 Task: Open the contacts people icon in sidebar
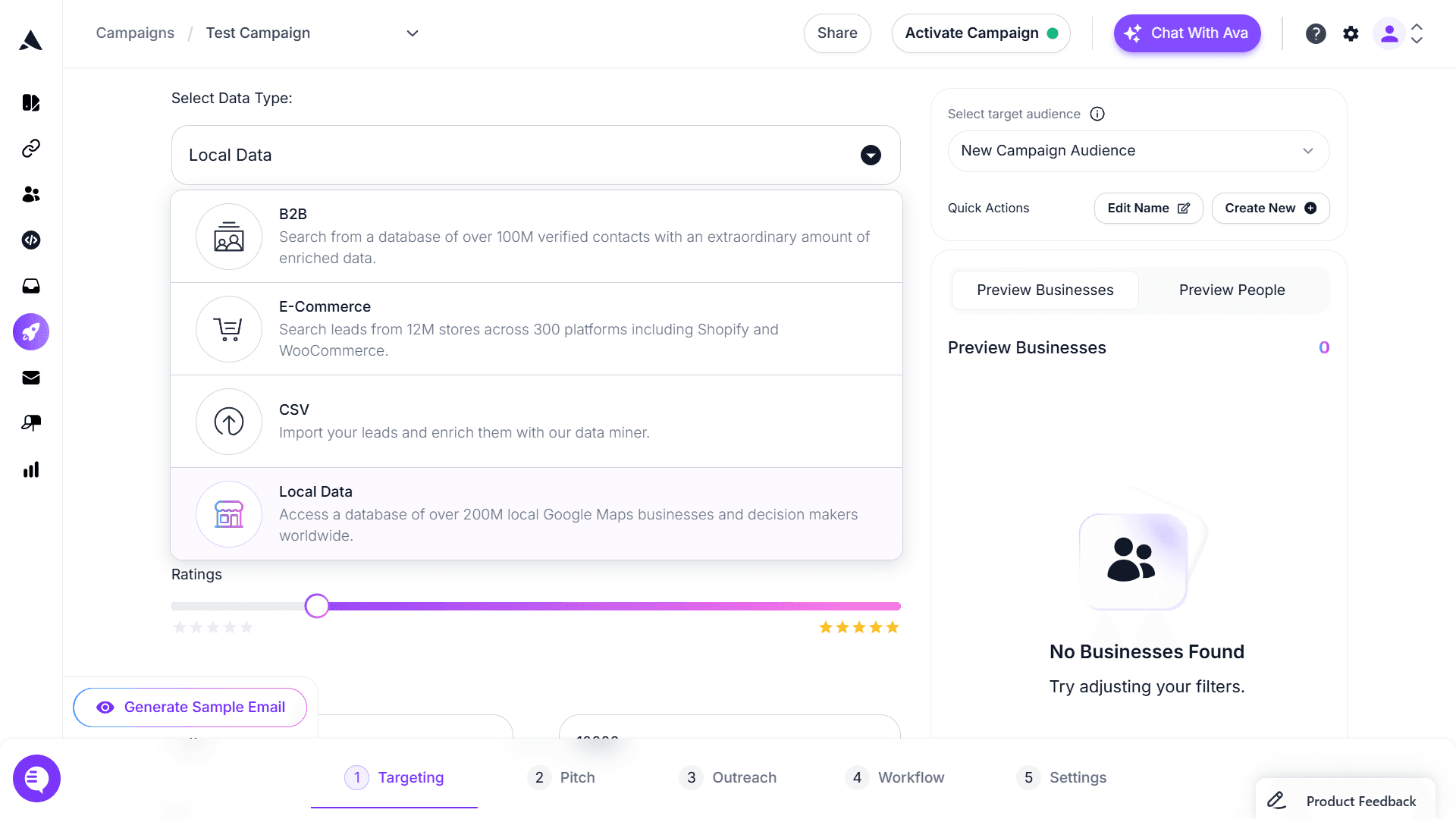31,195
